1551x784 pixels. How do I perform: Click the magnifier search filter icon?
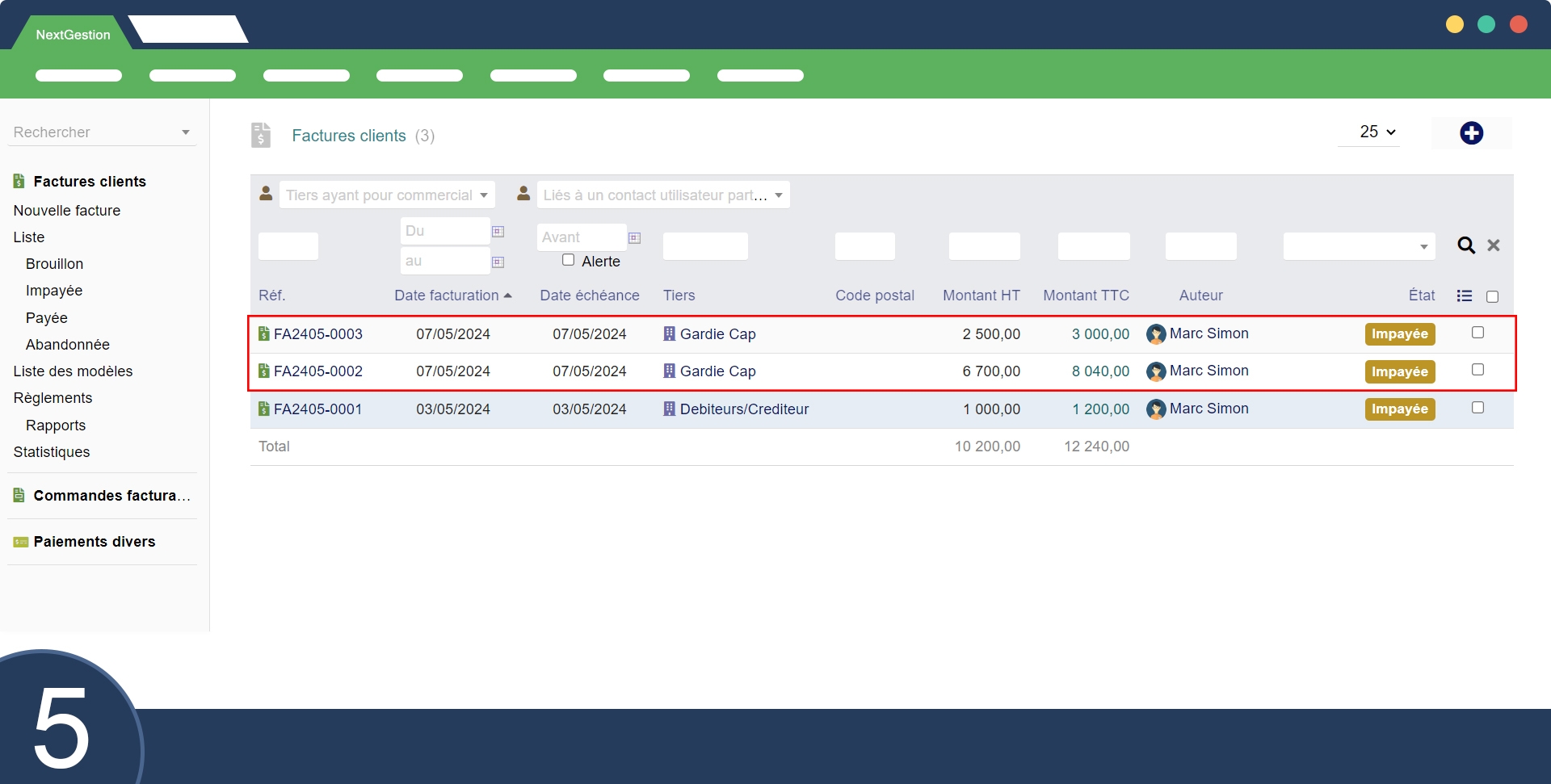click(1465, 245)
